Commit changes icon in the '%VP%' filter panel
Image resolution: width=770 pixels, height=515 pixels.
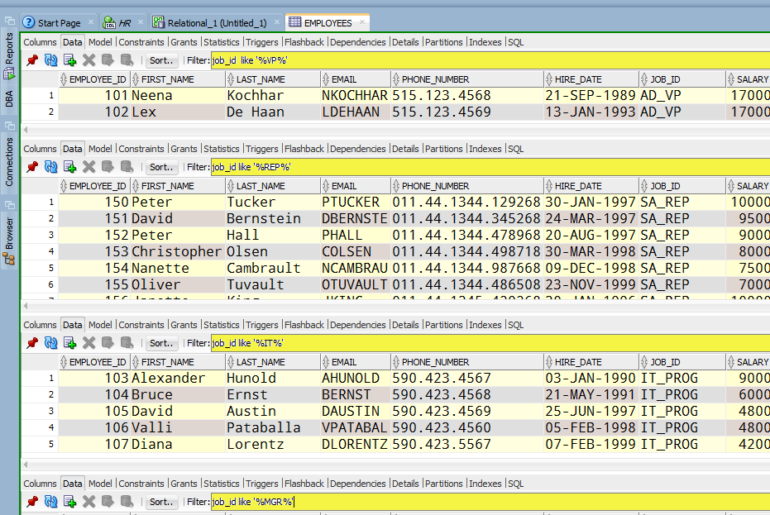(x=108, y=60)
